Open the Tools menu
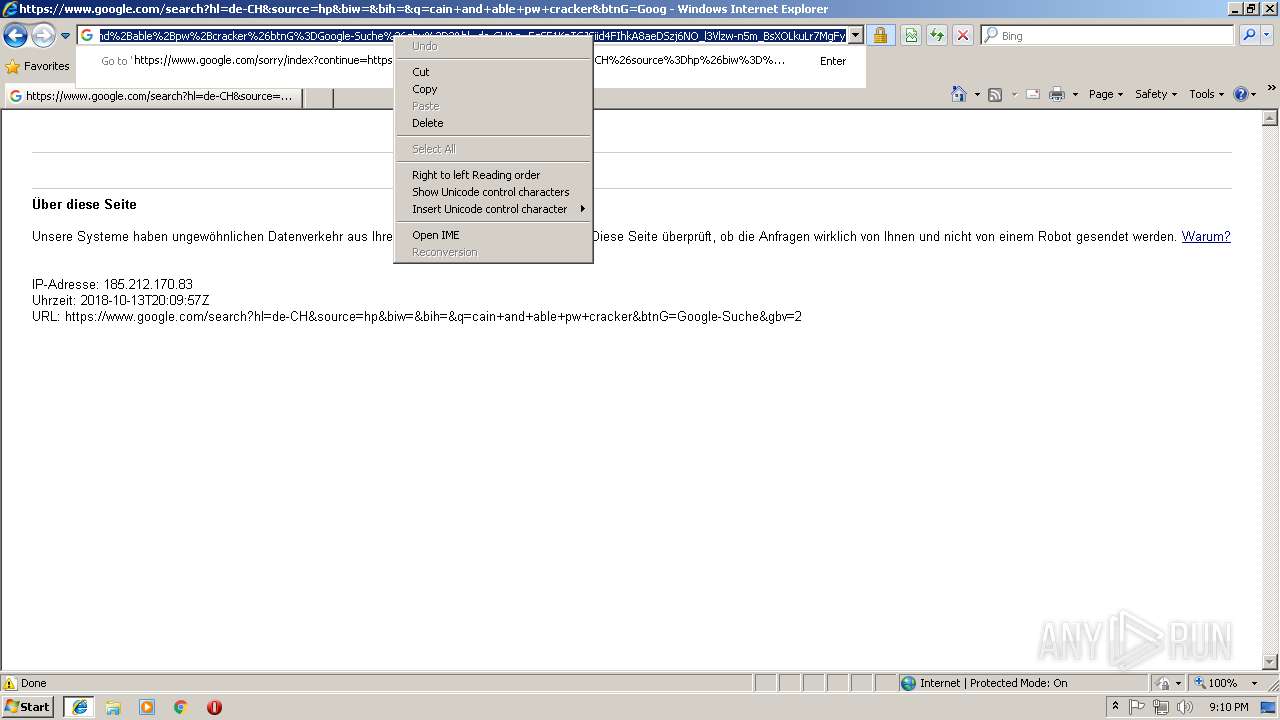This screenshot has height=720, width=1280. click(1206, 94)
